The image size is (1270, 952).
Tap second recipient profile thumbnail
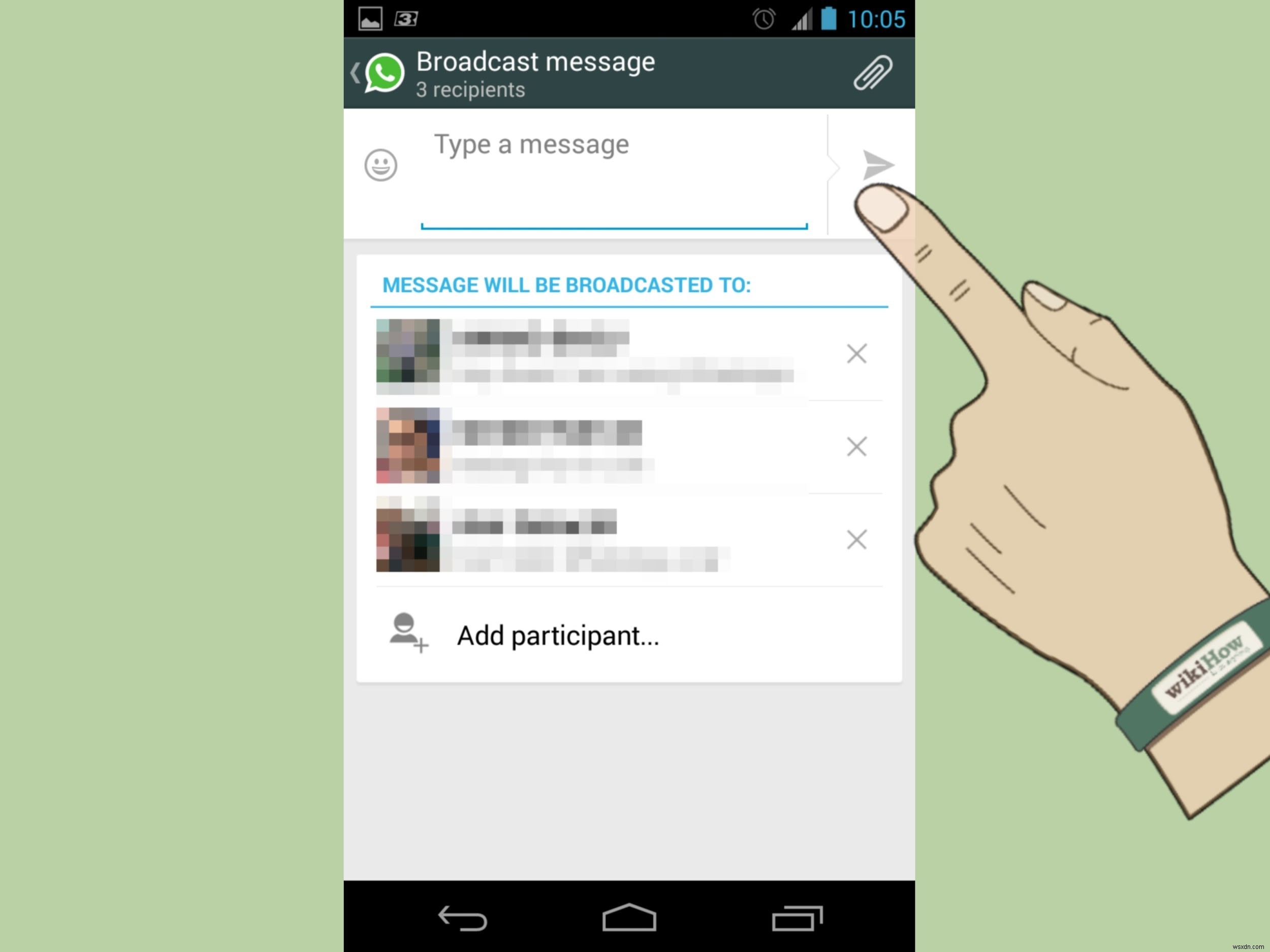click(408, 446)
